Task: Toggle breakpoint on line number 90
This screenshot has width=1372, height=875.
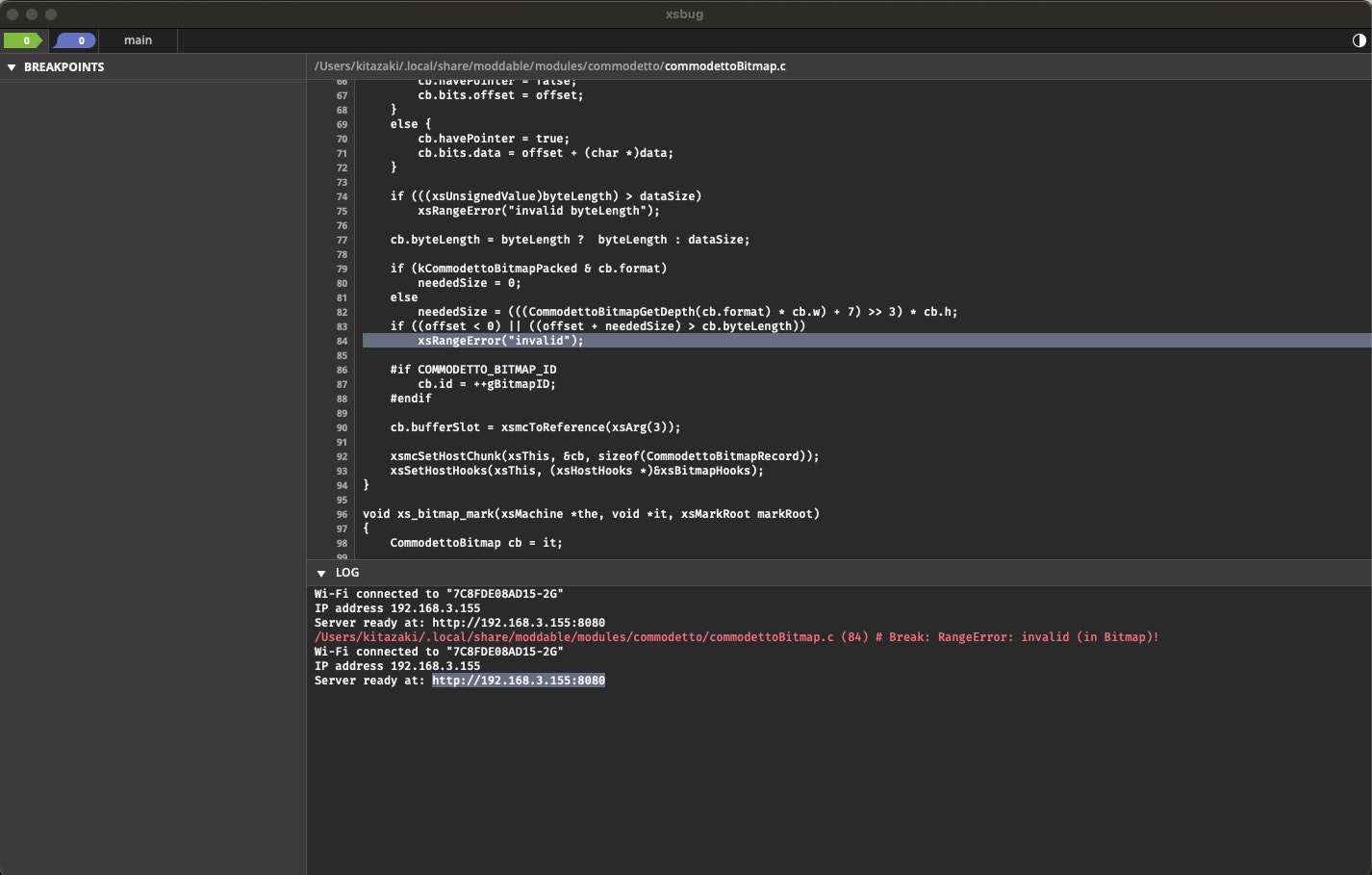Action: (342, 427)
